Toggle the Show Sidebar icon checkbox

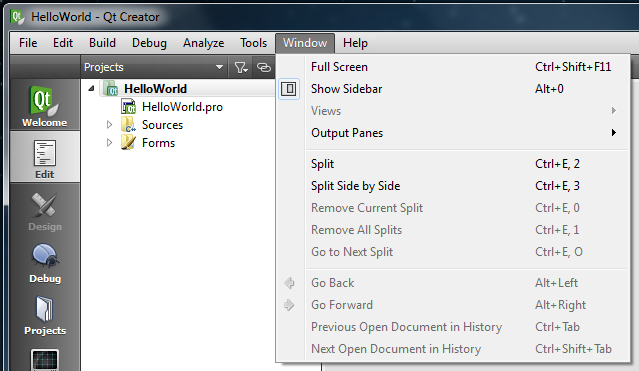[289, 89]
